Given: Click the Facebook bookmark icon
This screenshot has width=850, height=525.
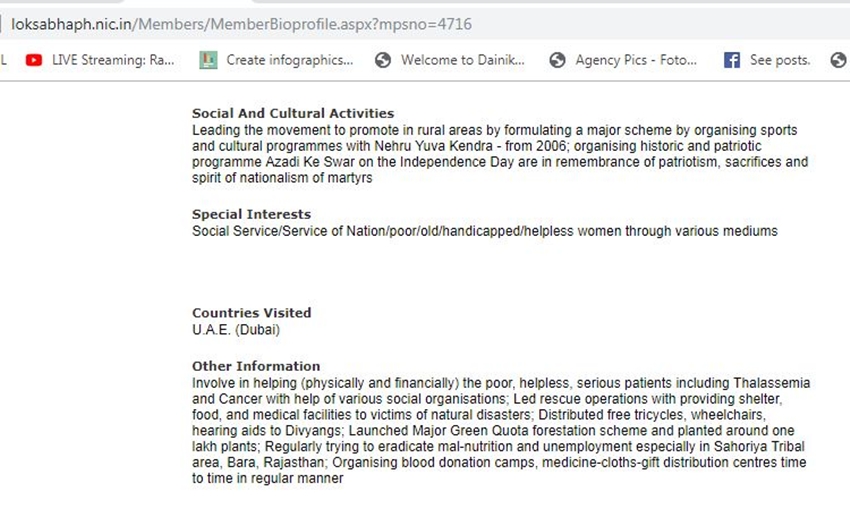Looking at the screenshot, I should 732,60.
